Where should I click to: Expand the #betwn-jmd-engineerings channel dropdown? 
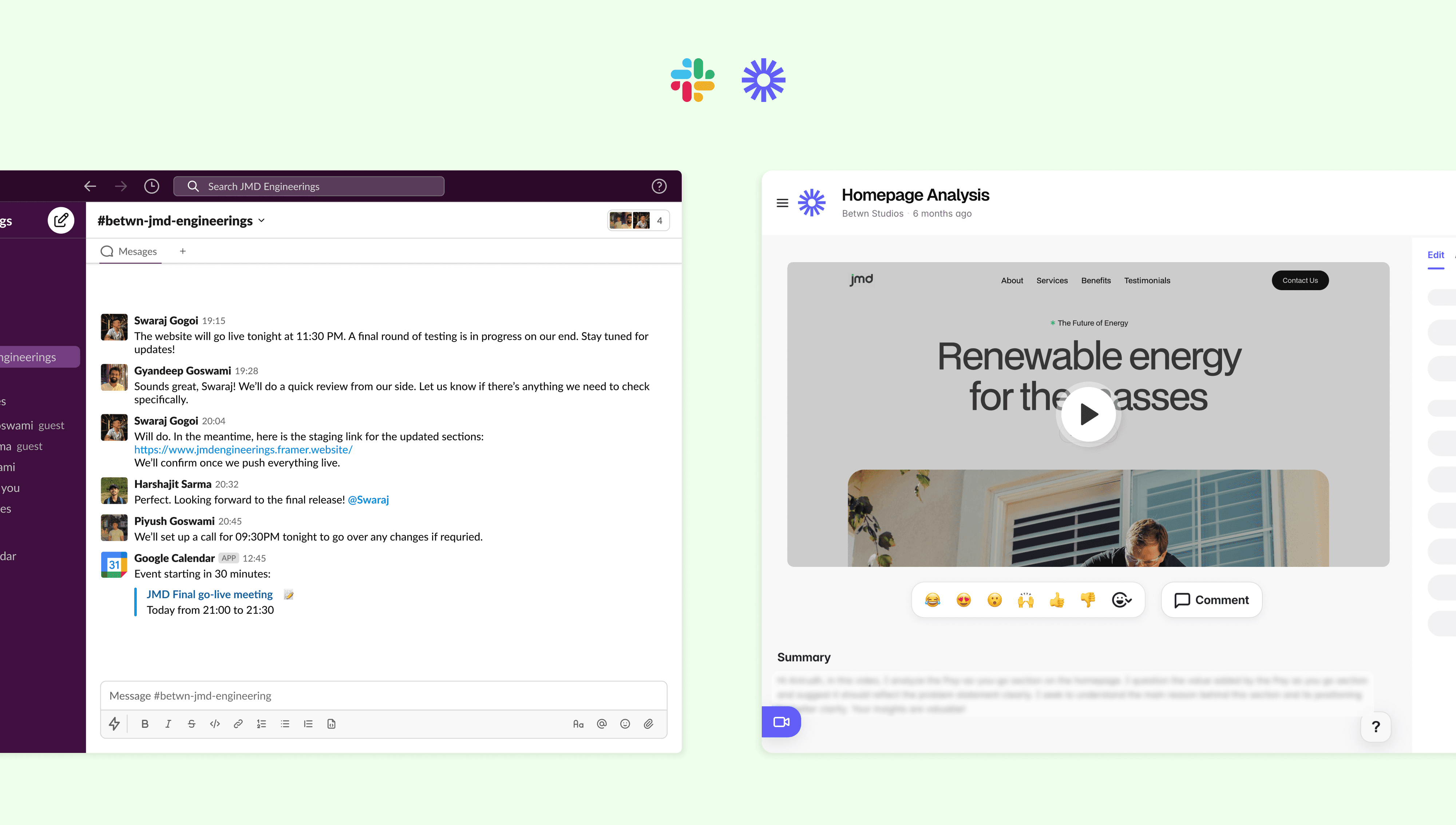(262, 220)
